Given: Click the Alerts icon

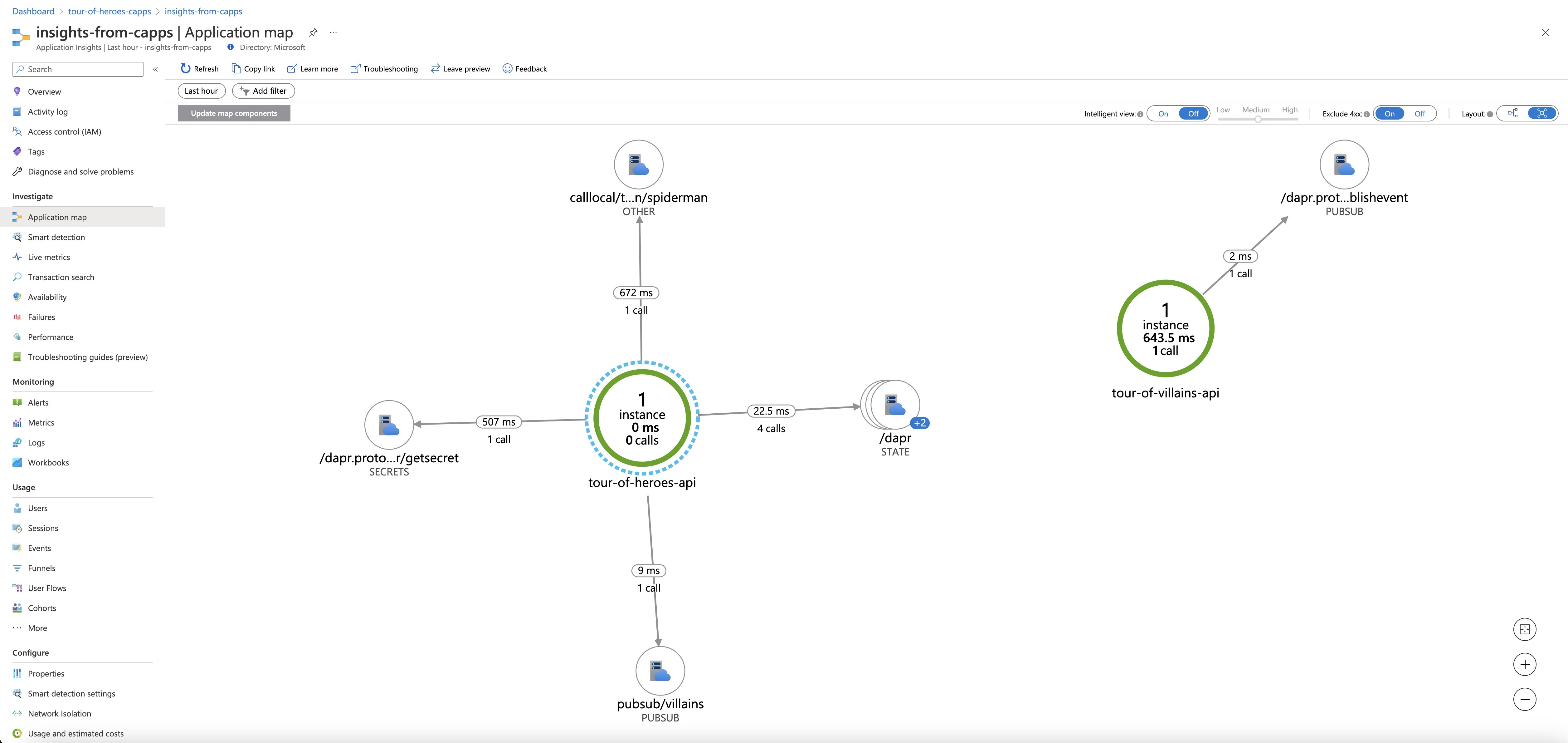Looking at the screenshot, I should (17, 402).
